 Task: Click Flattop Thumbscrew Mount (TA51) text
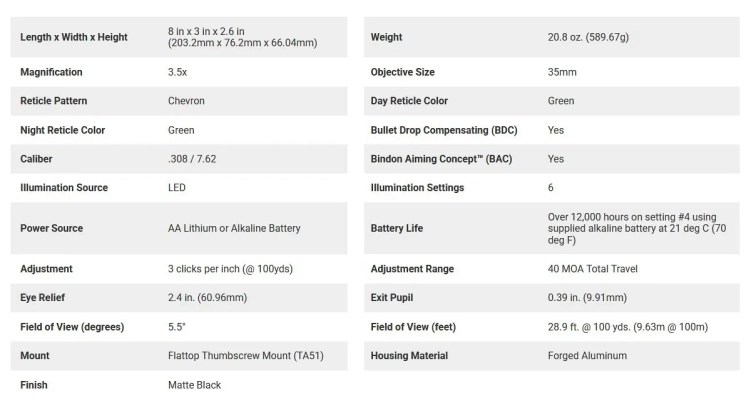click(x=246, y=356)
